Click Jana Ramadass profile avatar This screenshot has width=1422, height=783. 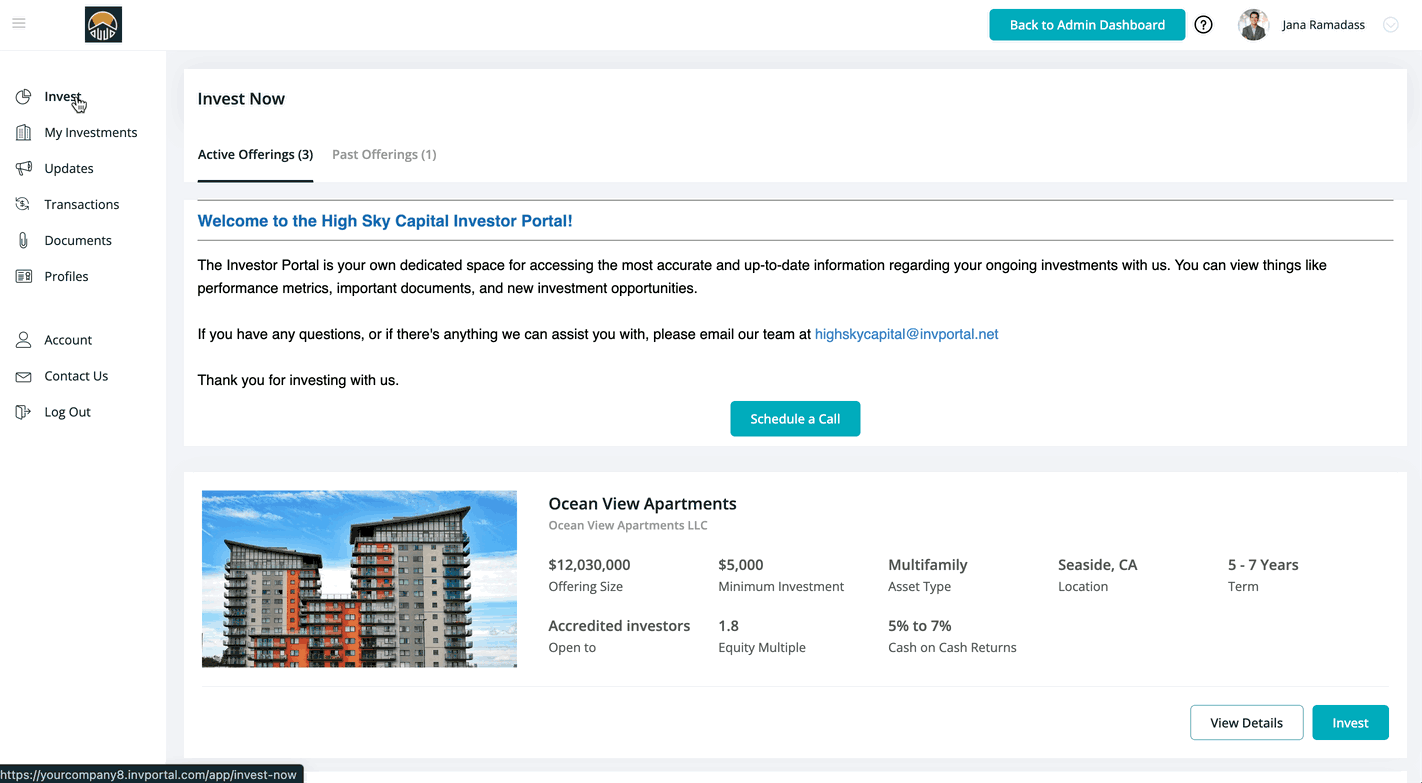point(1253,25)
